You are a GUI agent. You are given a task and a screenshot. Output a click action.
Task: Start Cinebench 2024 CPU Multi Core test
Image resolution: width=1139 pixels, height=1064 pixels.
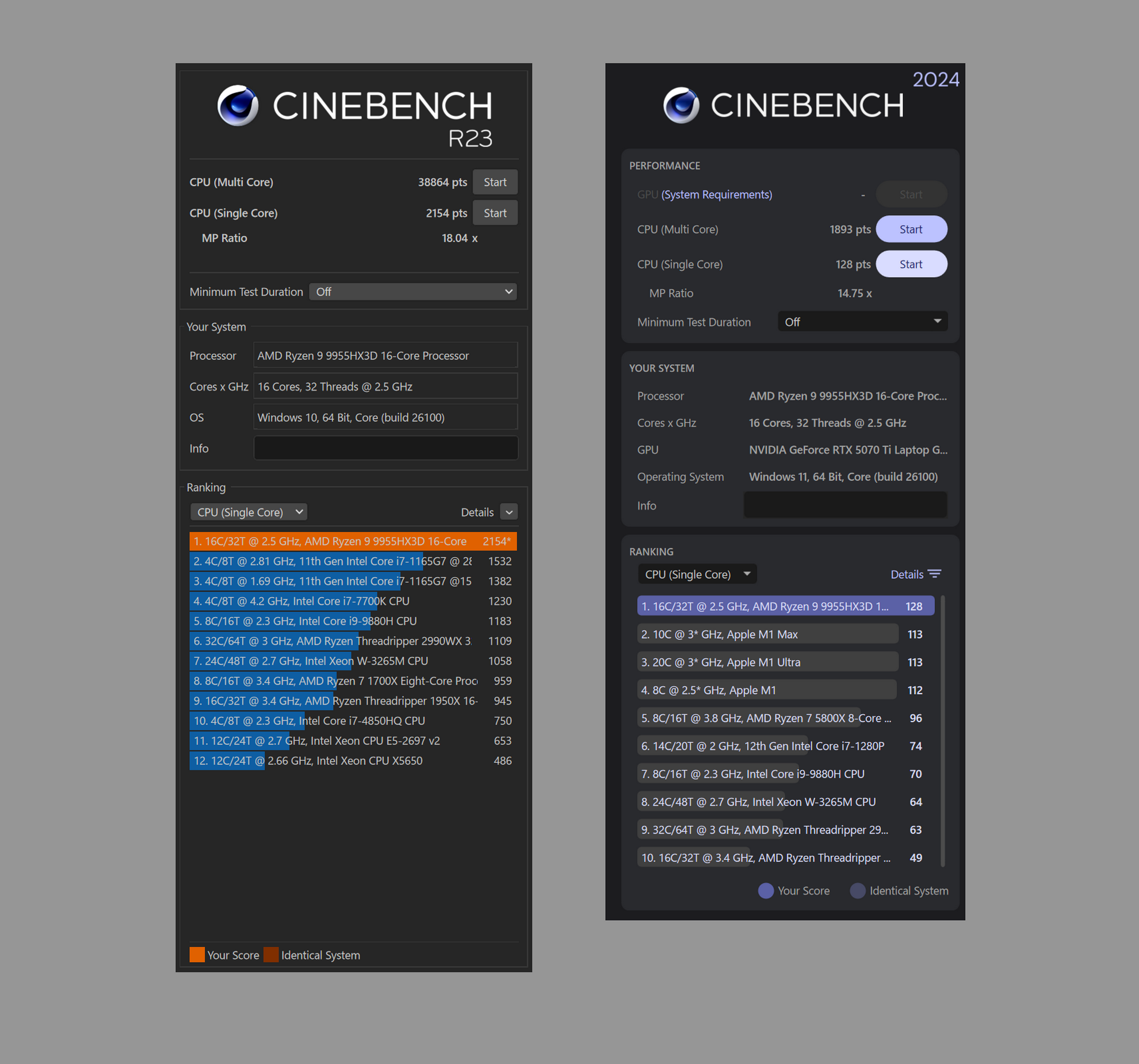pyautogui.click(x=911, y=229)
